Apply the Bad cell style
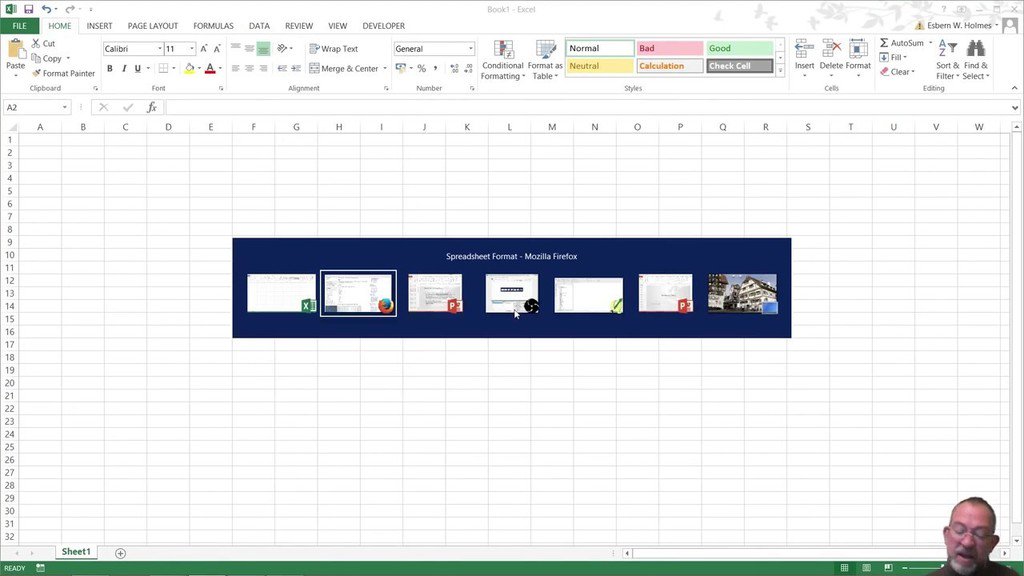This screenshot has width=1024, height=576. 669,48
